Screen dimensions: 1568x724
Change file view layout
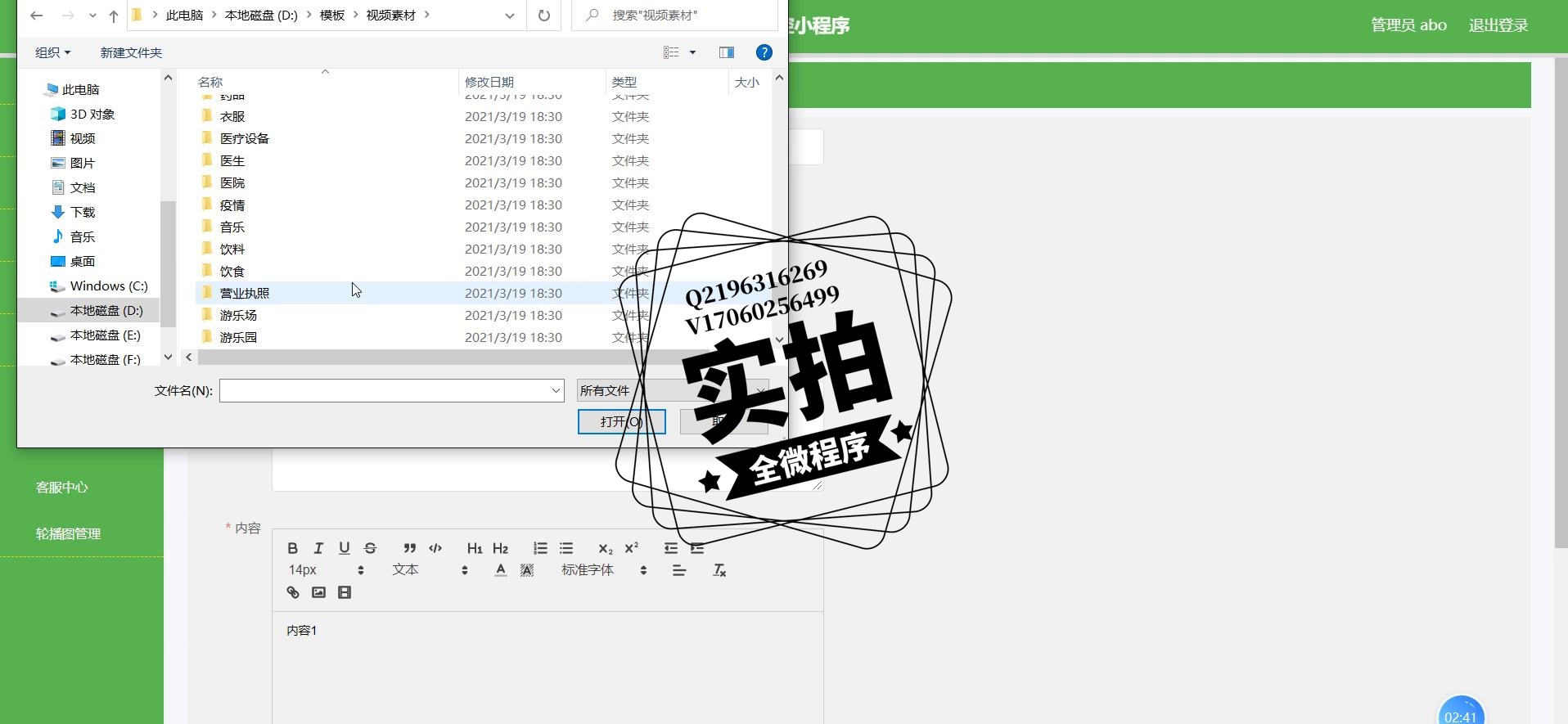[671, 52]
